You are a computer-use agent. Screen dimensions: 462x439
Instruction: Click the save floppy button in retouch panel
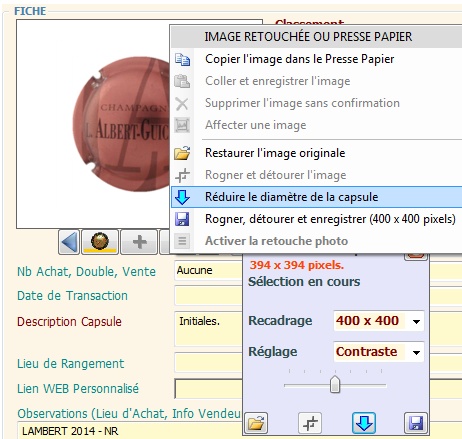coord(416,423)
